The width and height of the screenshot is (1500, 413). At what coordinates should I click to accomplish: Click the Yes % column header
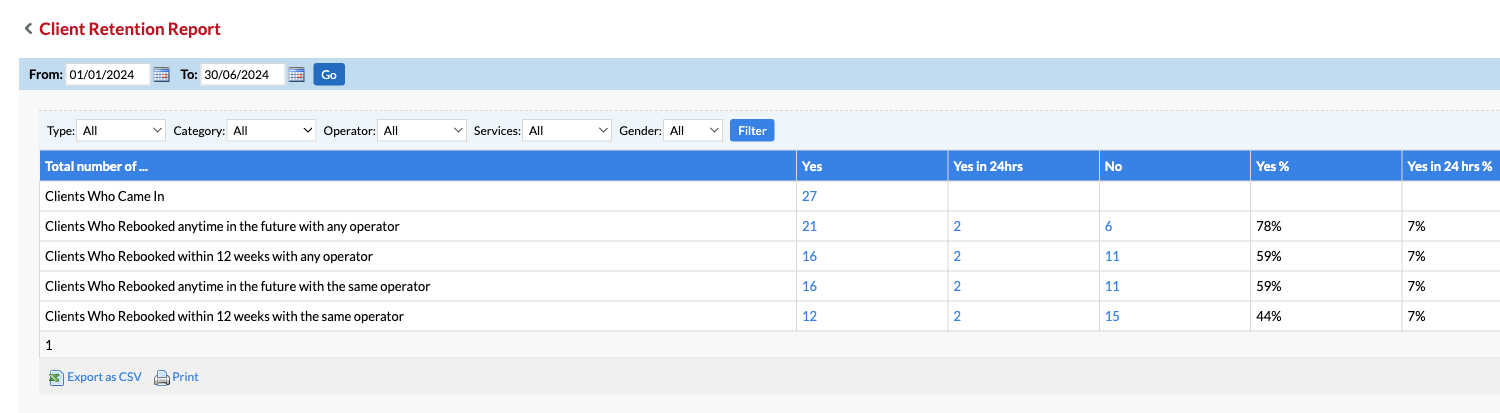[1325, 166]
